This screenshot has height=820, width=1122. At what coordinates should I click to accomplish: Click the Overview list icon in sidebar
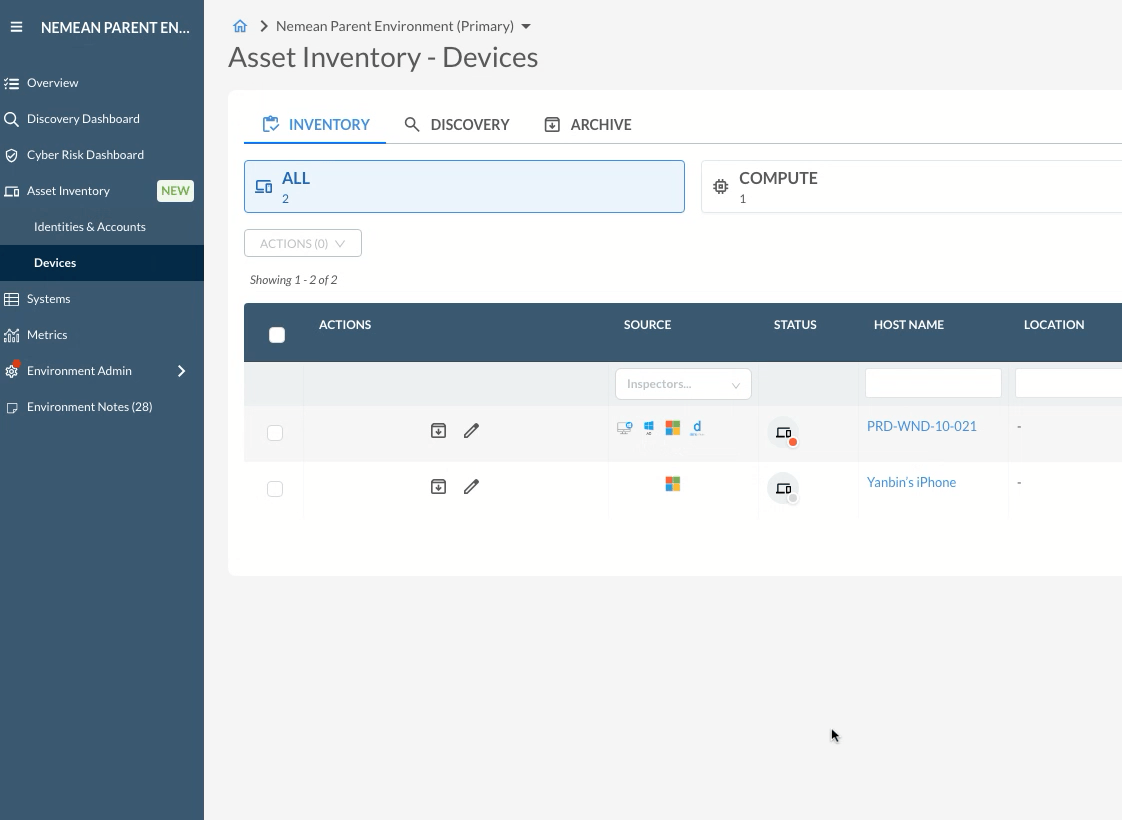pos(11,83)
